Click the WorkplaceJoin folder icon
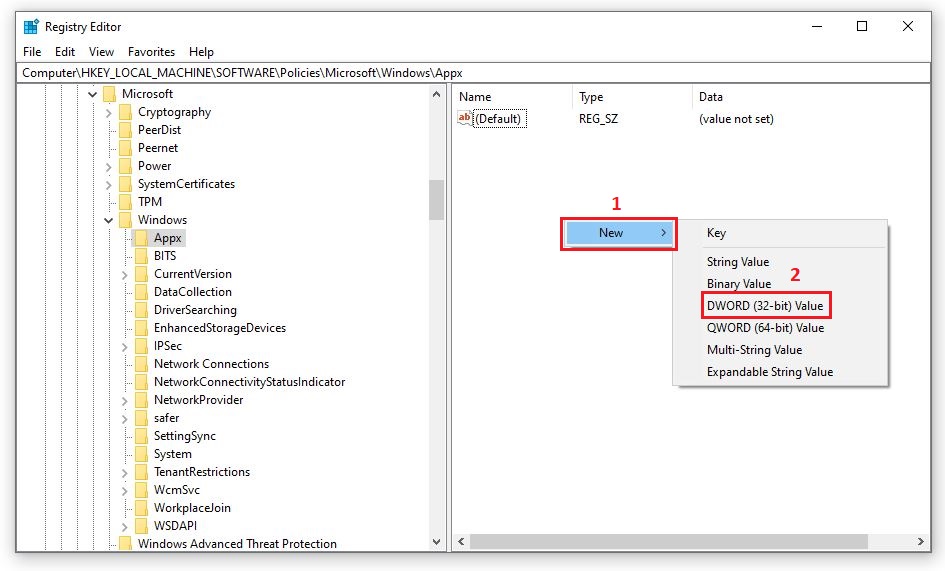The height and width of the screenshot is (571, 945). coord(141,508)
